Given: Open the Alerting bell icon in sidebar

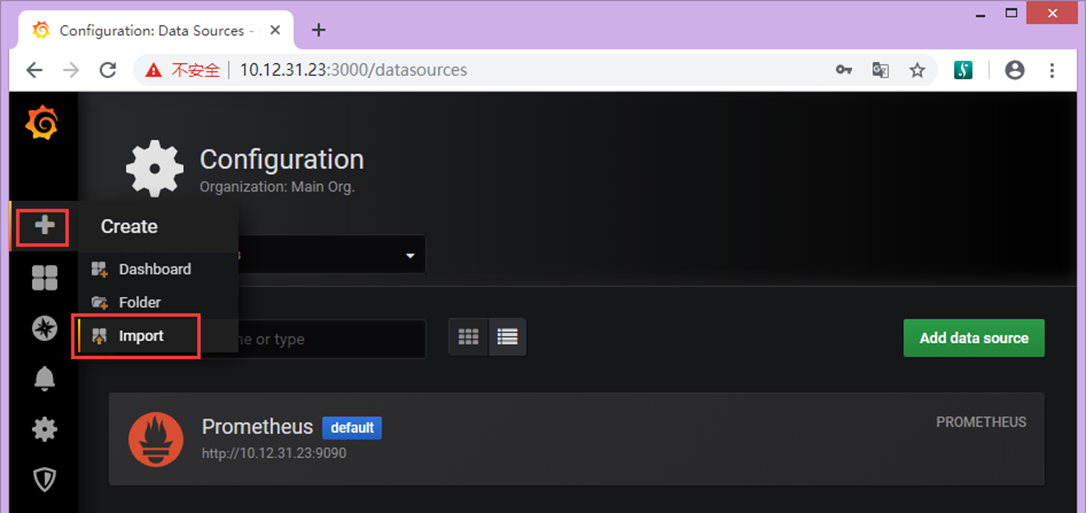Looking at the screenshot, I should 45,379.
